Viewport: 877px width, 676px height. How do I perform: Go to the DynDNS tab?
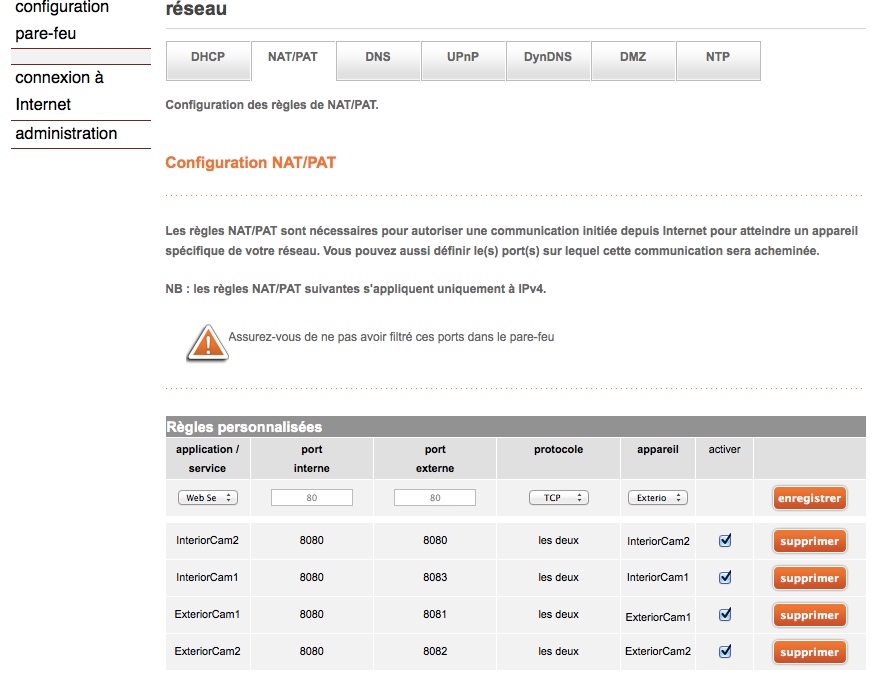548,58
